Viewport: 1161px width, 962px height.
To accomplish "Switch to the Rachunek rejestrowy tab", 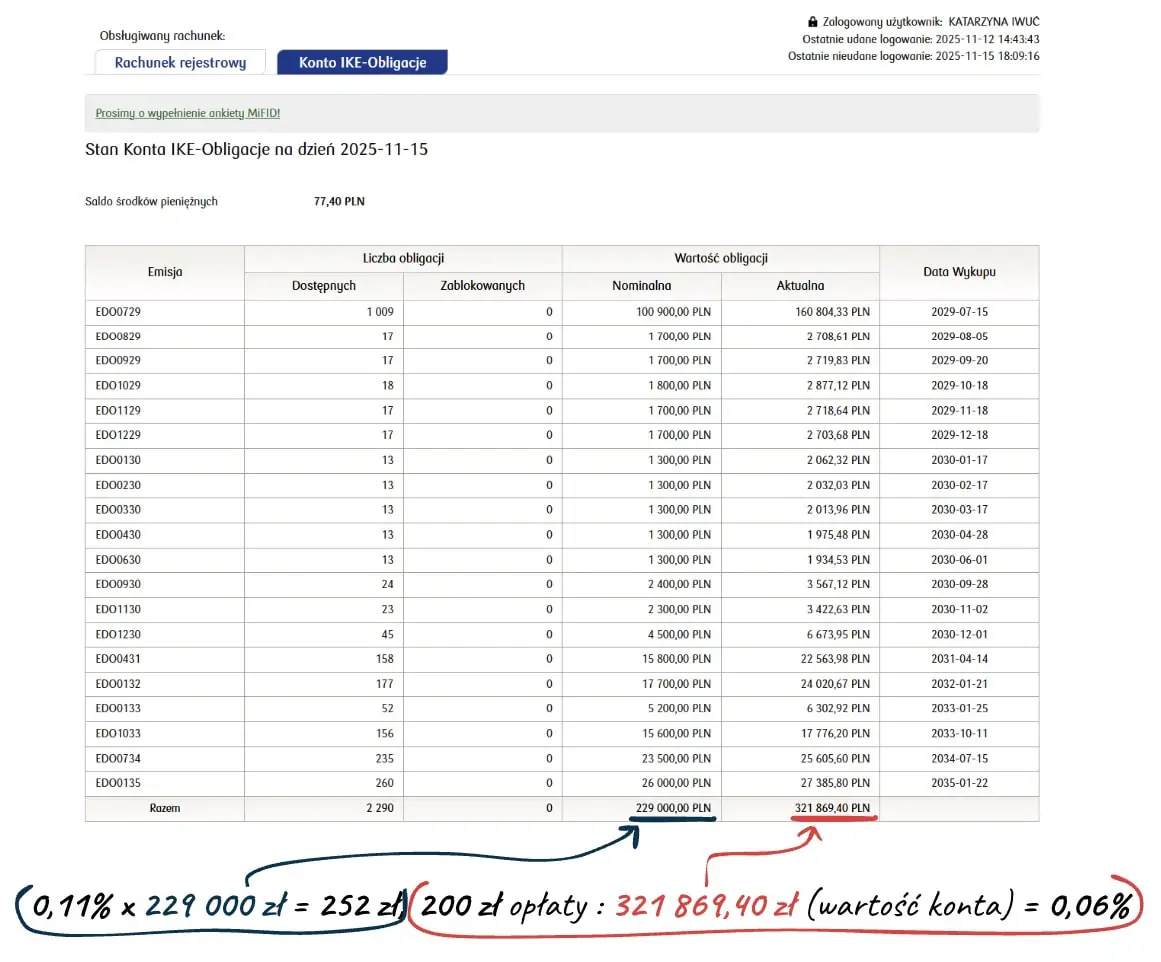I will click(180, 62).
